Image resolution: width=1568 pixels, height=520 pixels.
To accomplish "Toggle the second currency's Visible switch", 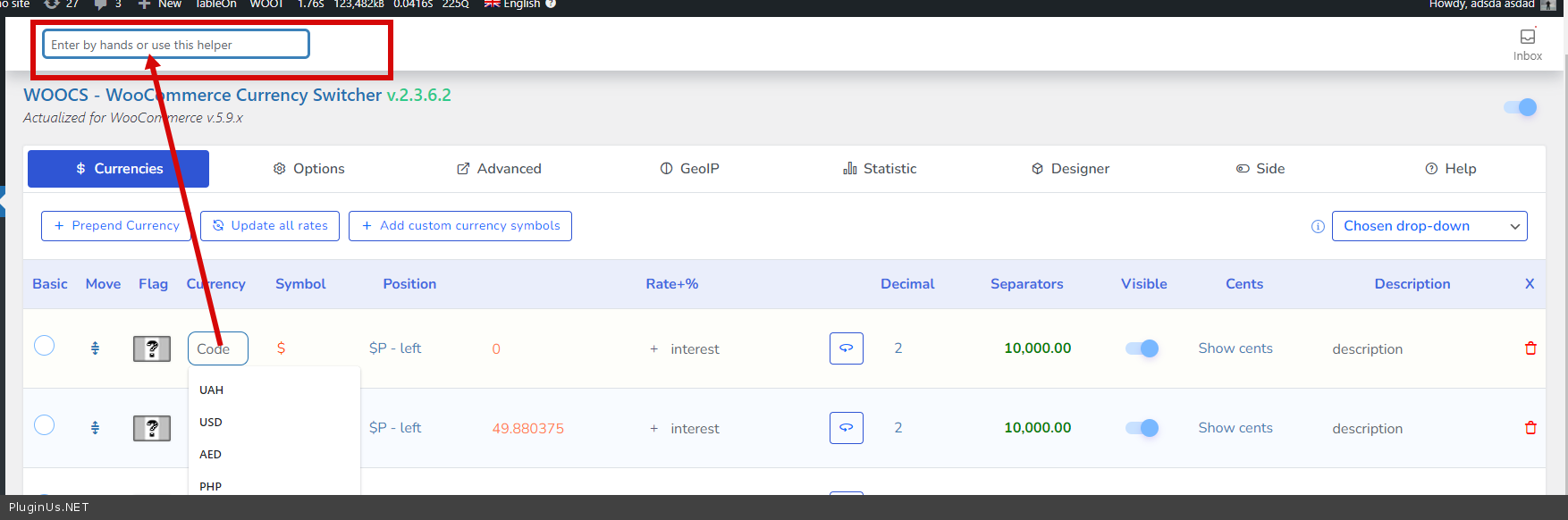I will click(1142, 428).
